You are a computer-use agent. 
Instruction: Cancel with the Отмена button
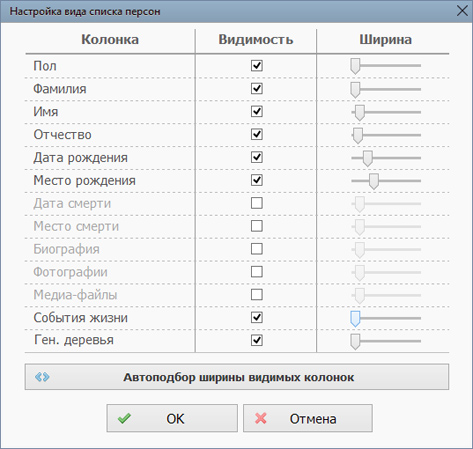[x=308, y=418]
